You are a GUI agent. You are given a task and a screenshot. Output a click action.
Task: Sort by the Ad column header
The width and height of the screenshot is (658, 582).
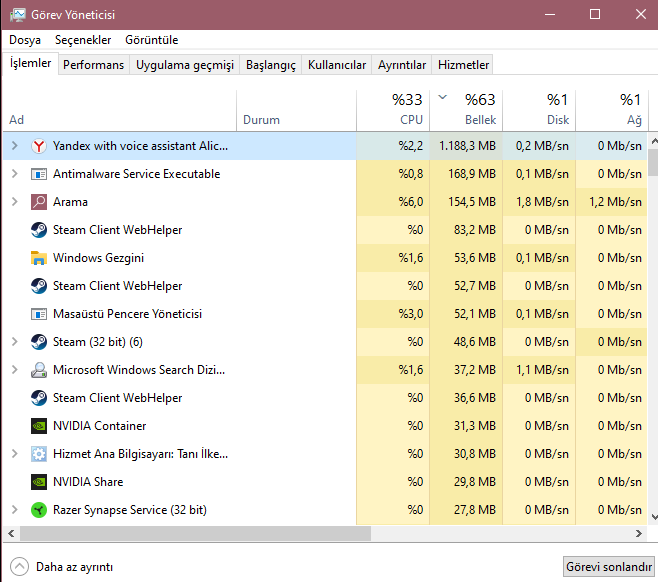(x=120, y=111)
